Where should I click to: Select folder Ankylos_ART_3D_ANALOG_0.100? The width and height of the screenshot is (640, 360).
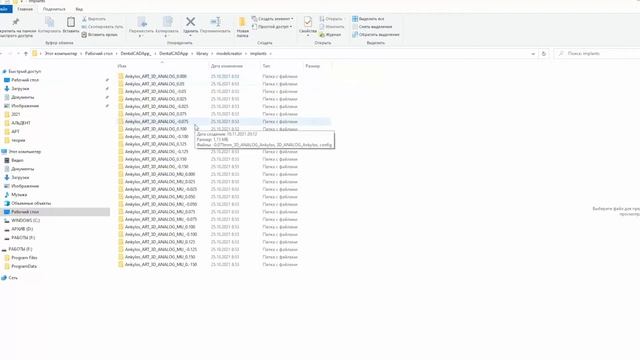(156, 129)
